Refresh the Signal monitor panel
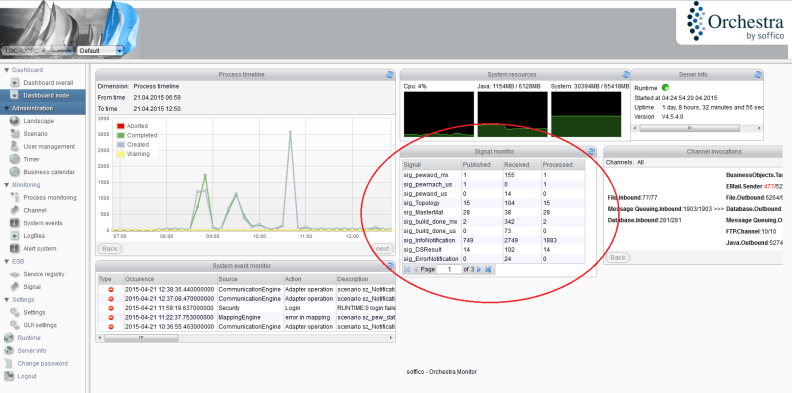The image size is (792, 393). (x=591, y=152)
